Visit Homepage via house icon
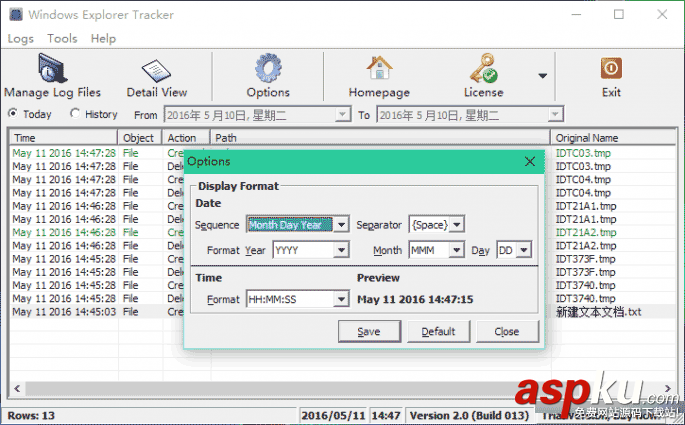 (x=379, y=68)
